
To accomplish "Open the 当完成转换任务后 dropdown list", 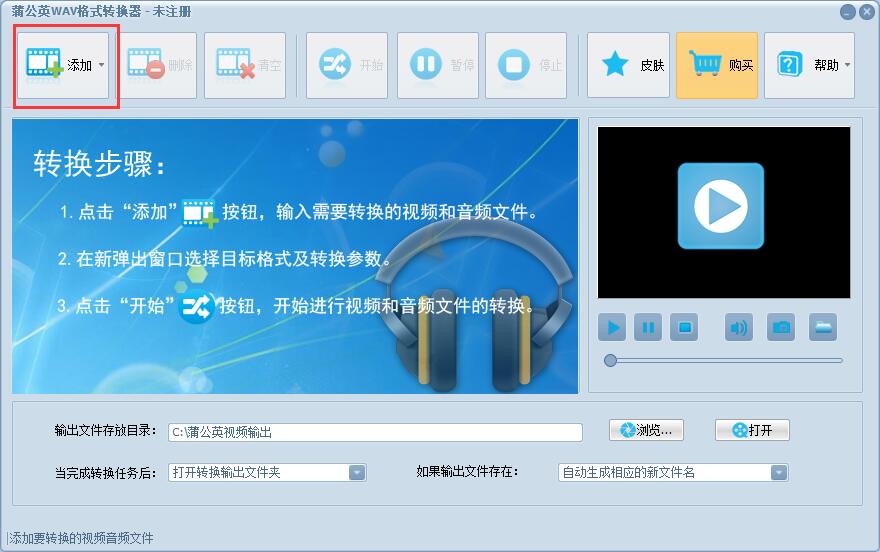I will pos(357,472).
